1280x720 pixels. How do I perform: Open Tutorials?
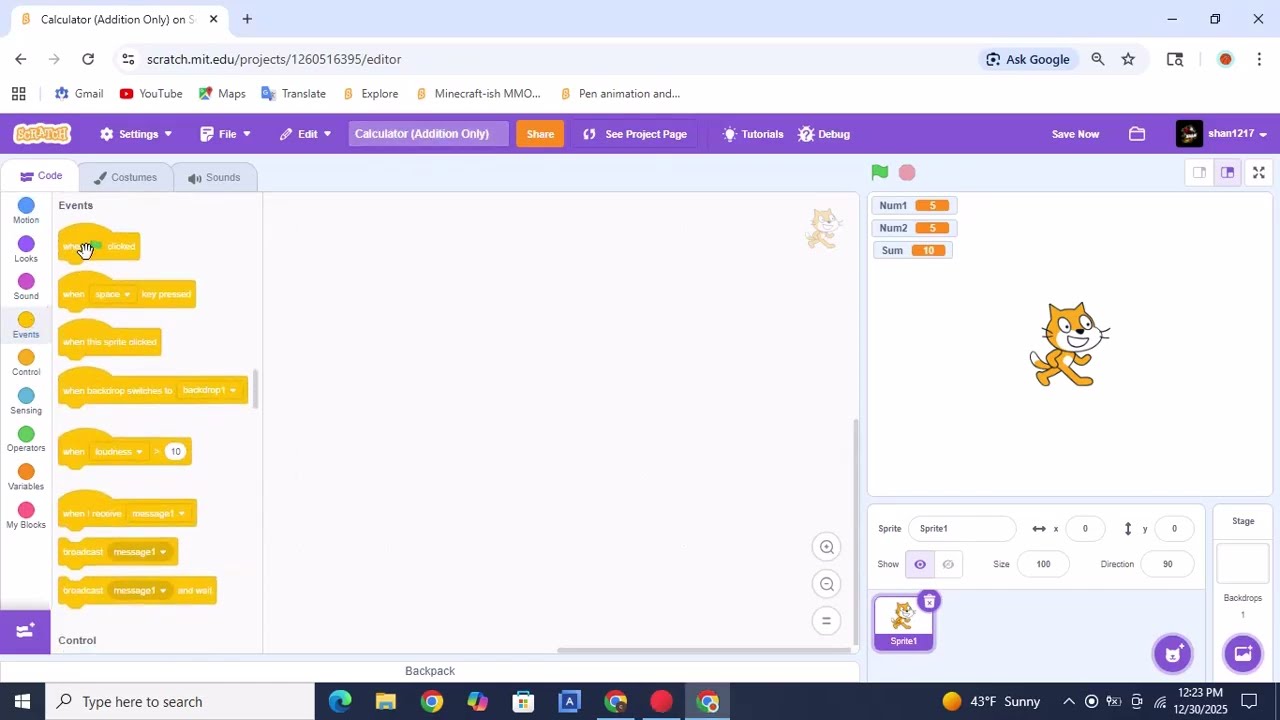[753, 134]
